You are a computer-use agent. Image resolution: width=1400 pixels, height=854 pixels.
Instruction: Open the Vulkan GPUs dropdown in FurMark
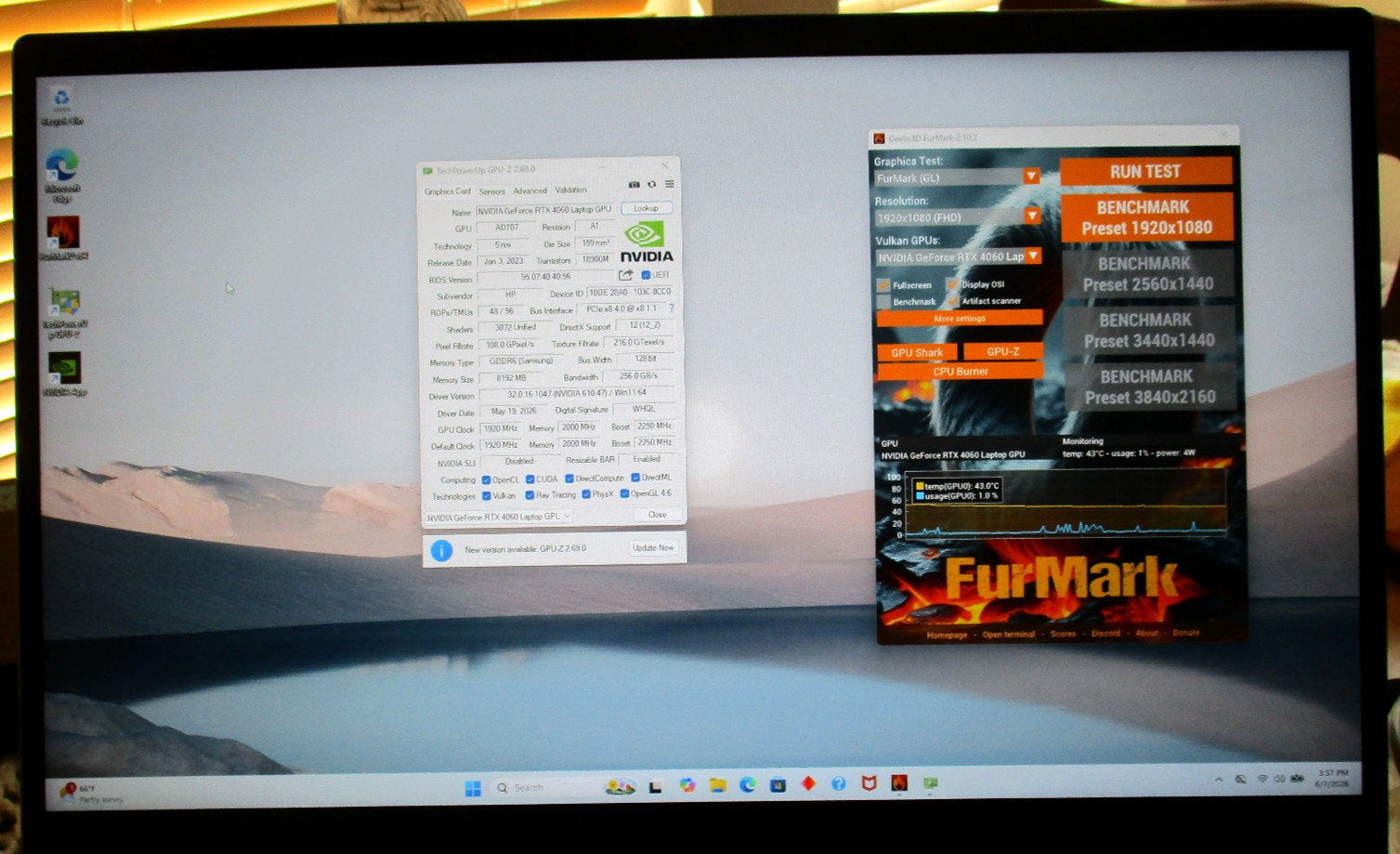pos(1033,256)
